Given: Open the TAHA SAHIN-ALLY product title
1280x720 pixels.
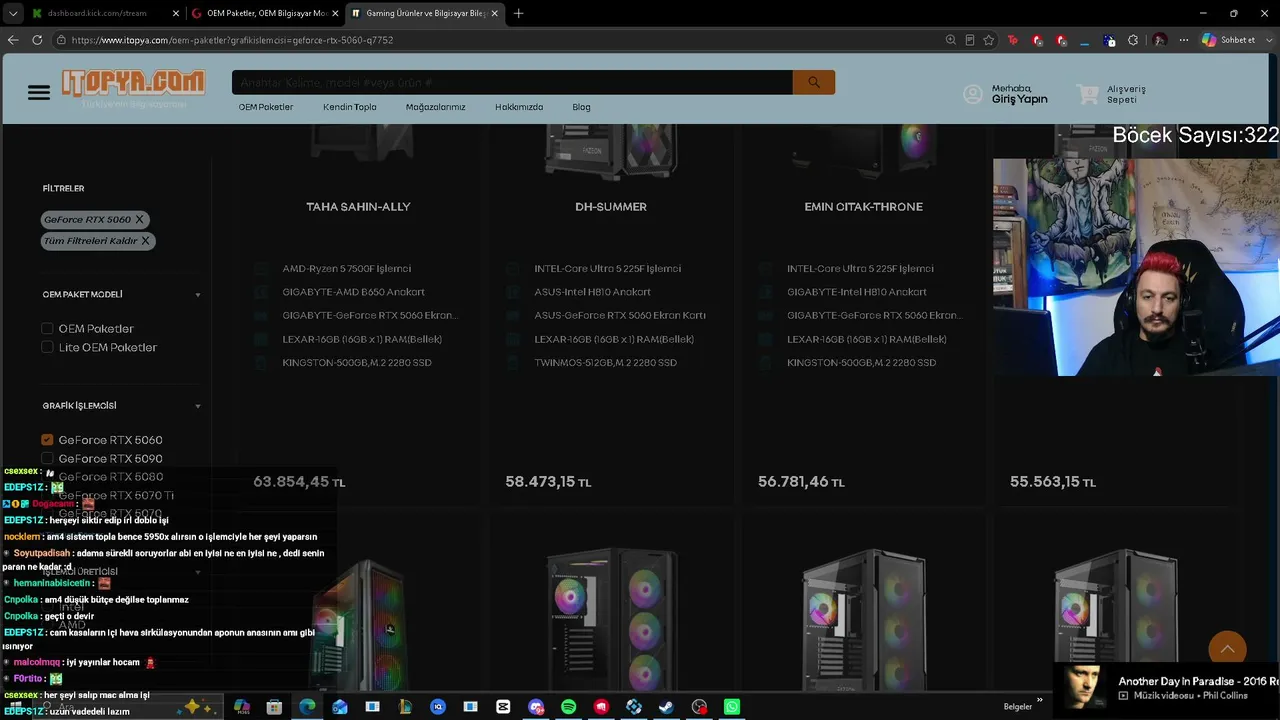Looking at the screenshot, I should click(x=358, y=207).
